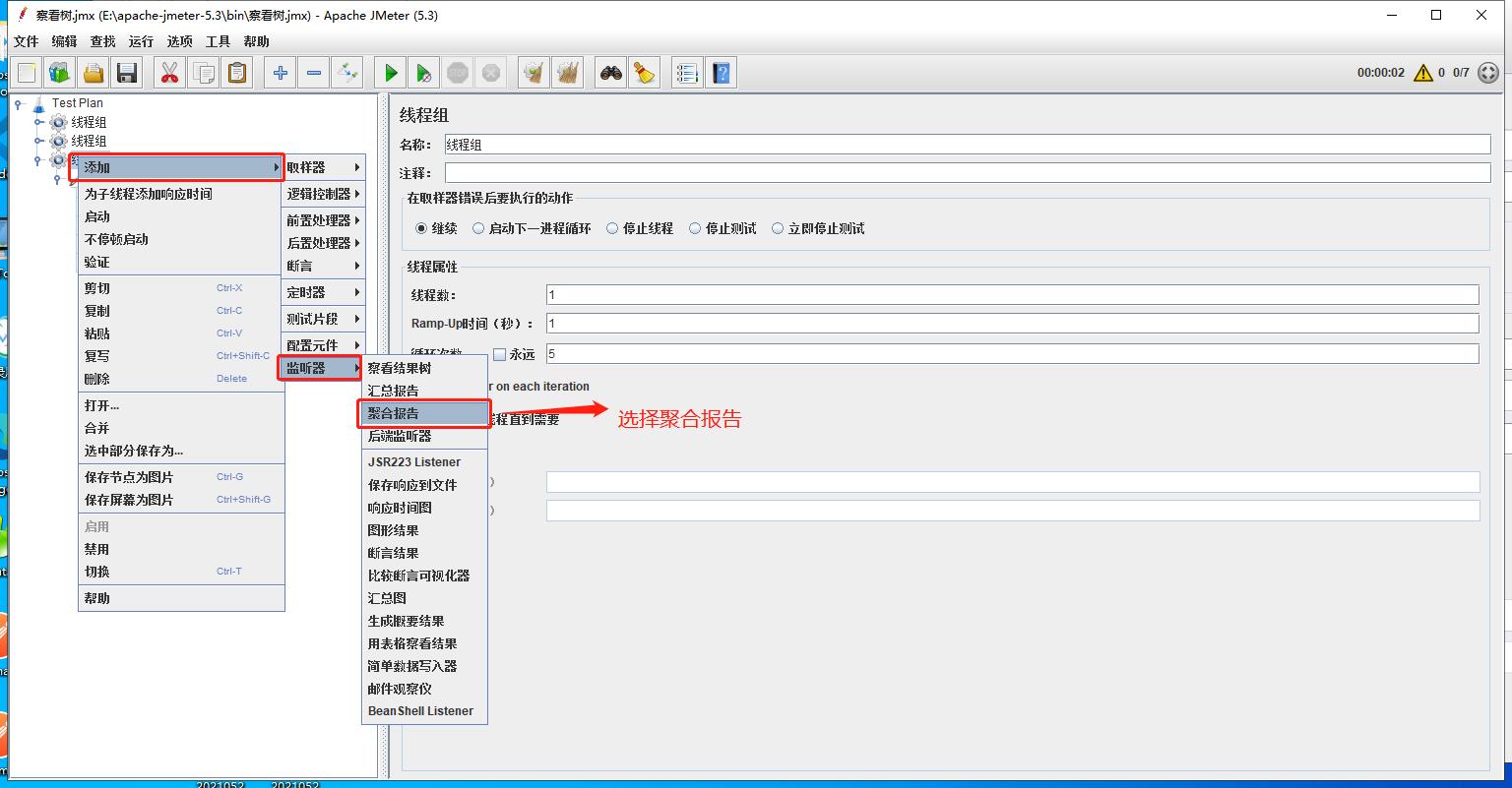This screenshot has width=1512, height=788.
Task: Click the thread status indicator icon at top right
Action: click(1488, 73)
